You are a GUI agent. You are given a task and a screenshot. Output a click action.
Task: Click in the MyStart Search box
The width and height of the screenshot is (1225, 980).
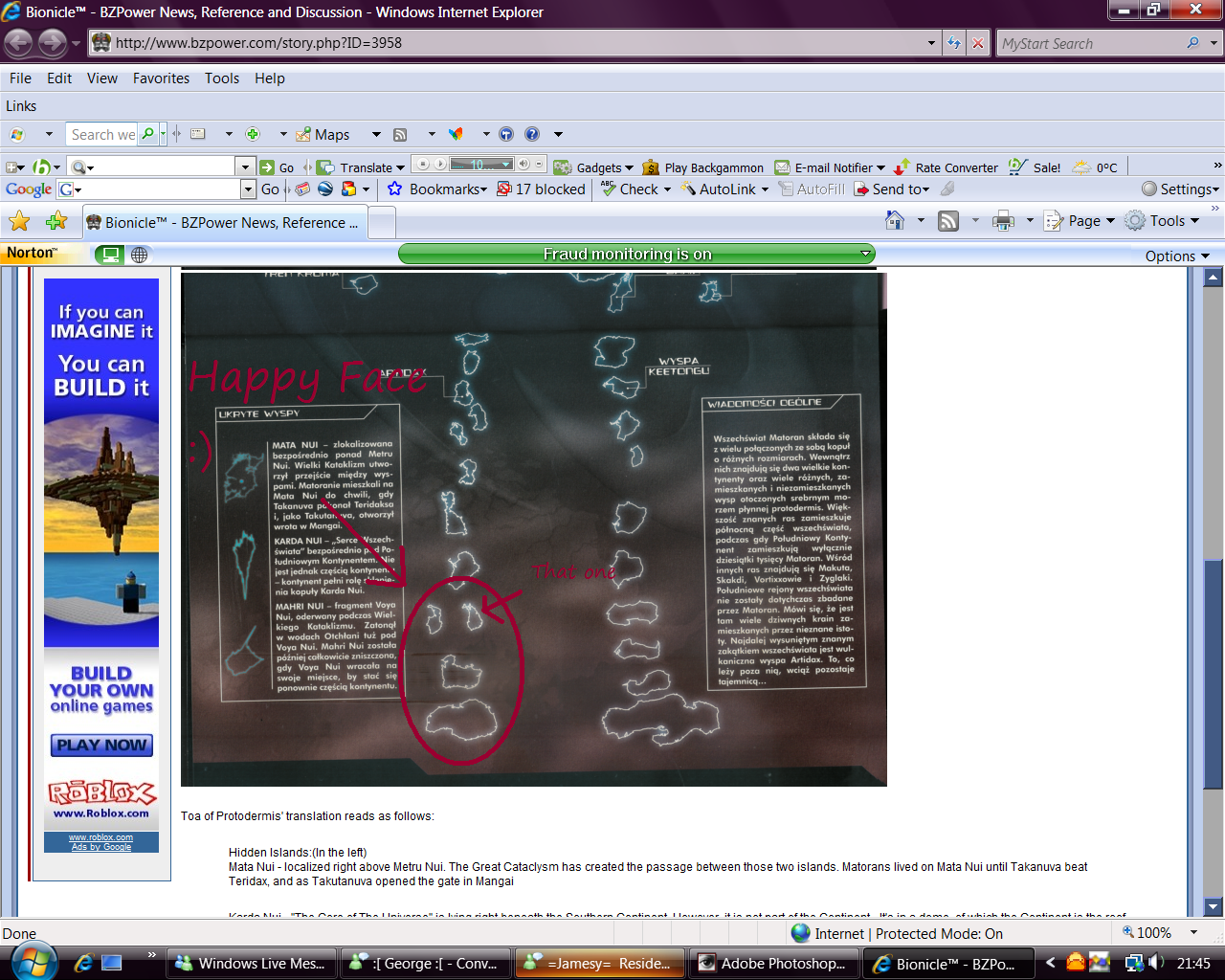[x=1090, y=43]
